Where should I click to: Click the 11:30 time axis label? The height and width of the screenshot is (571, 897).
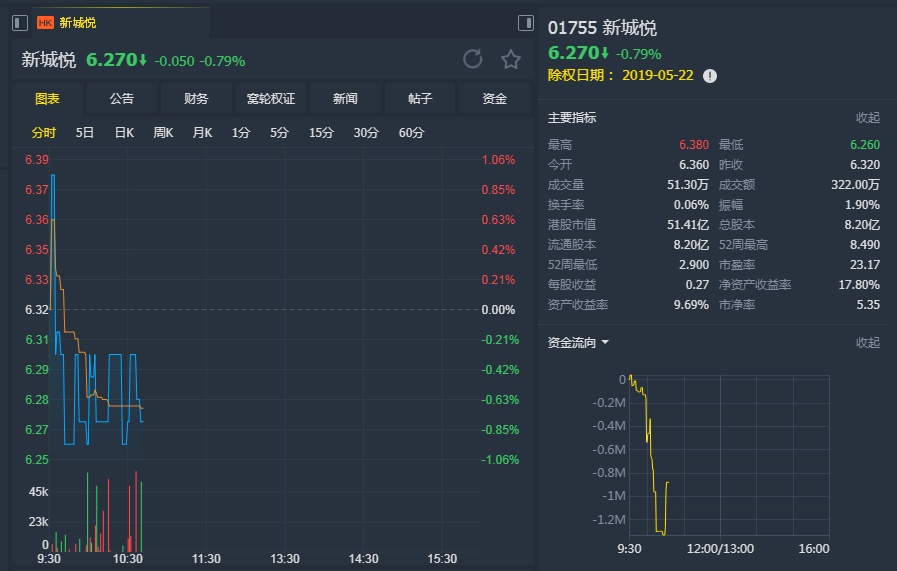click(x=206, y=559)
